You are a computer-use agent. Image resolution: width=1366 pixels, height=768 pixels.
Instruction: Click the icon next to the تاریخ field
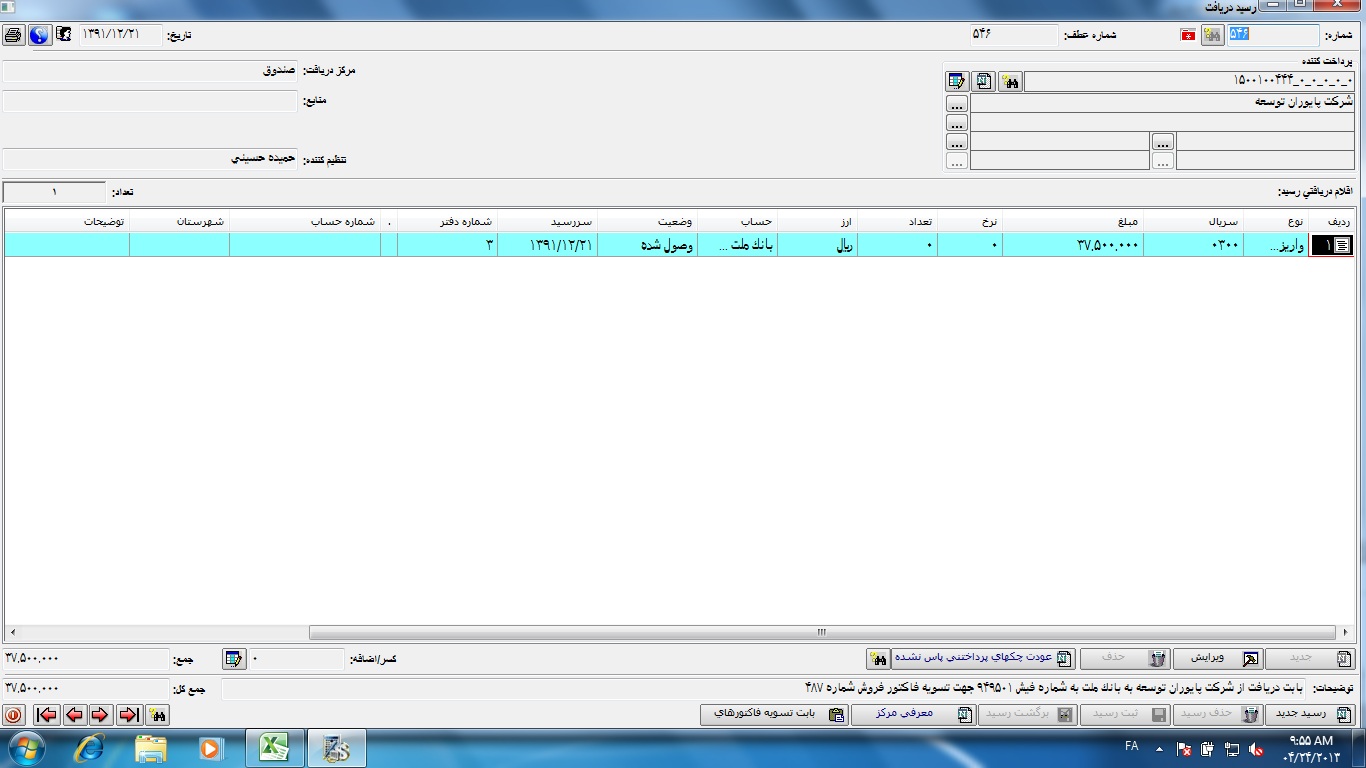[x=64, y=35]
